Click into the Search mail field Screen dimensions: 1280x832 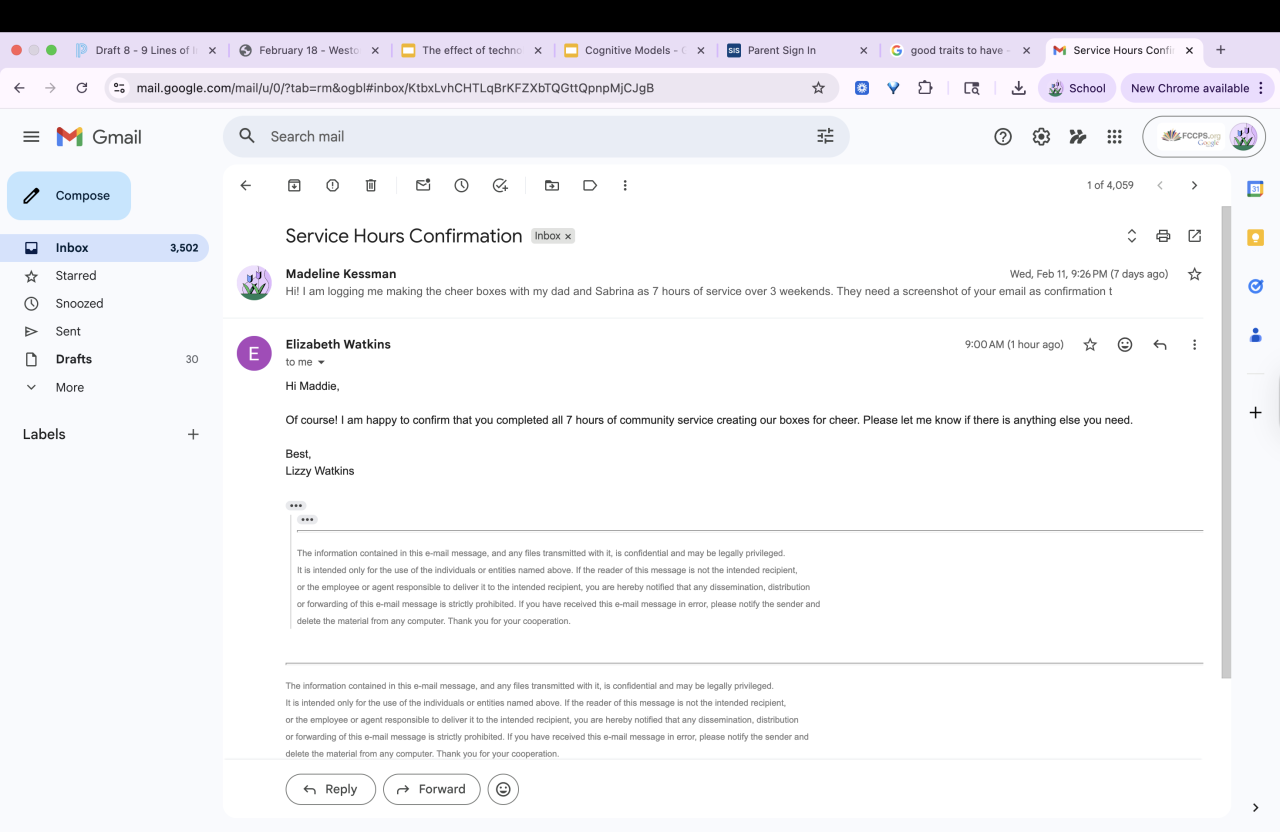coord(536,137)
